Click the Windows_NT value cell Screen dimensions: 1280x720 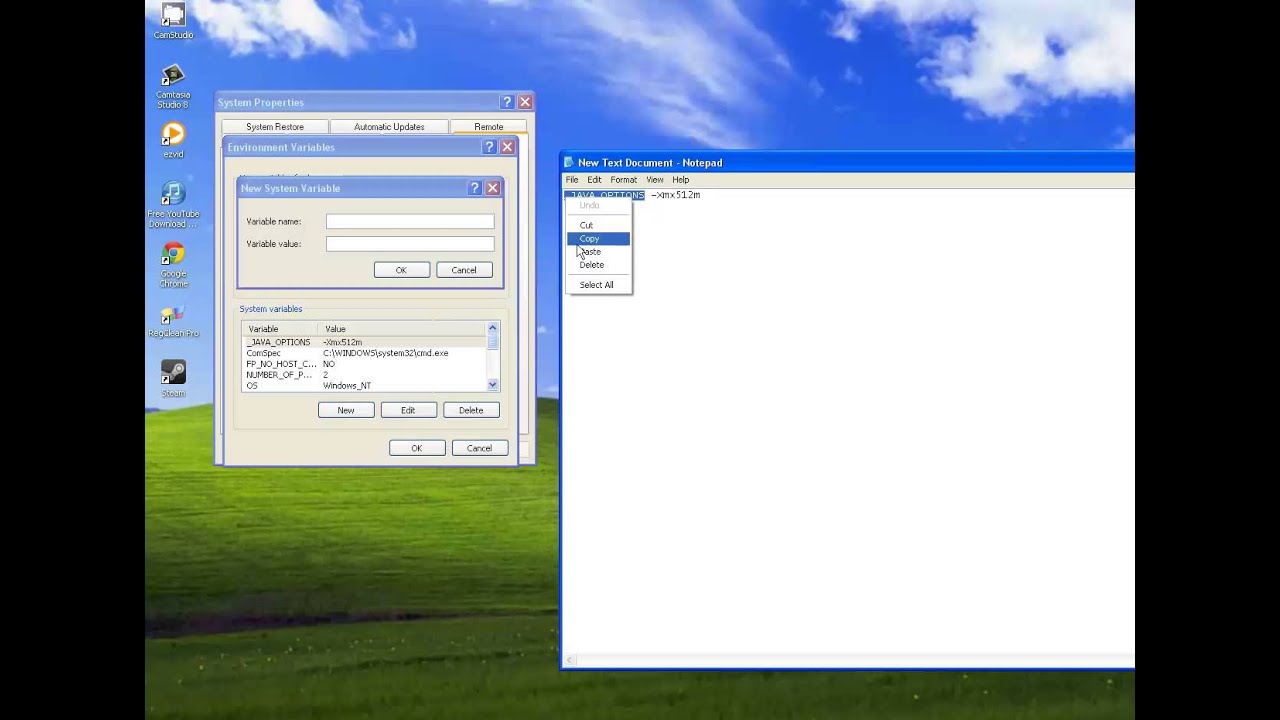pos(347,386)
